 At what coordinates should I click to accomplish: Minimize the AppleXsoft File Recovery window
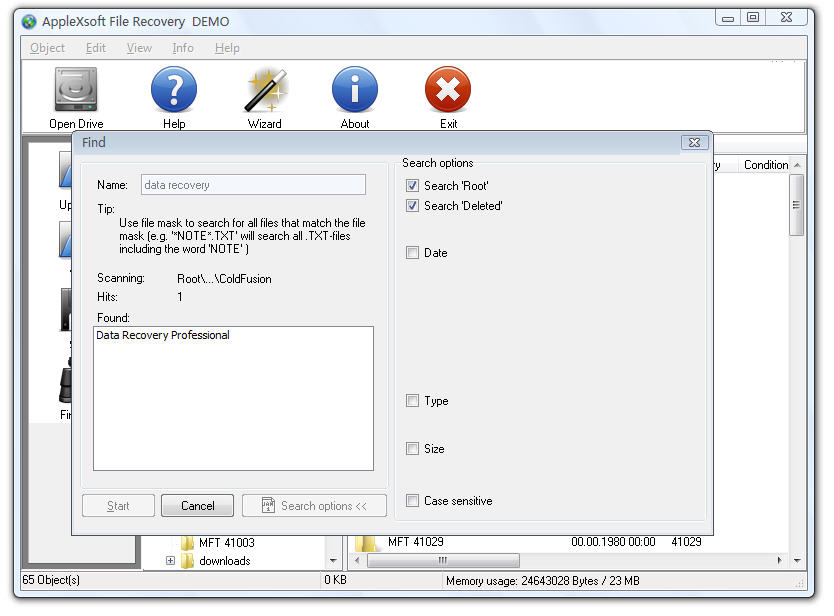click(x=728, y=18)
